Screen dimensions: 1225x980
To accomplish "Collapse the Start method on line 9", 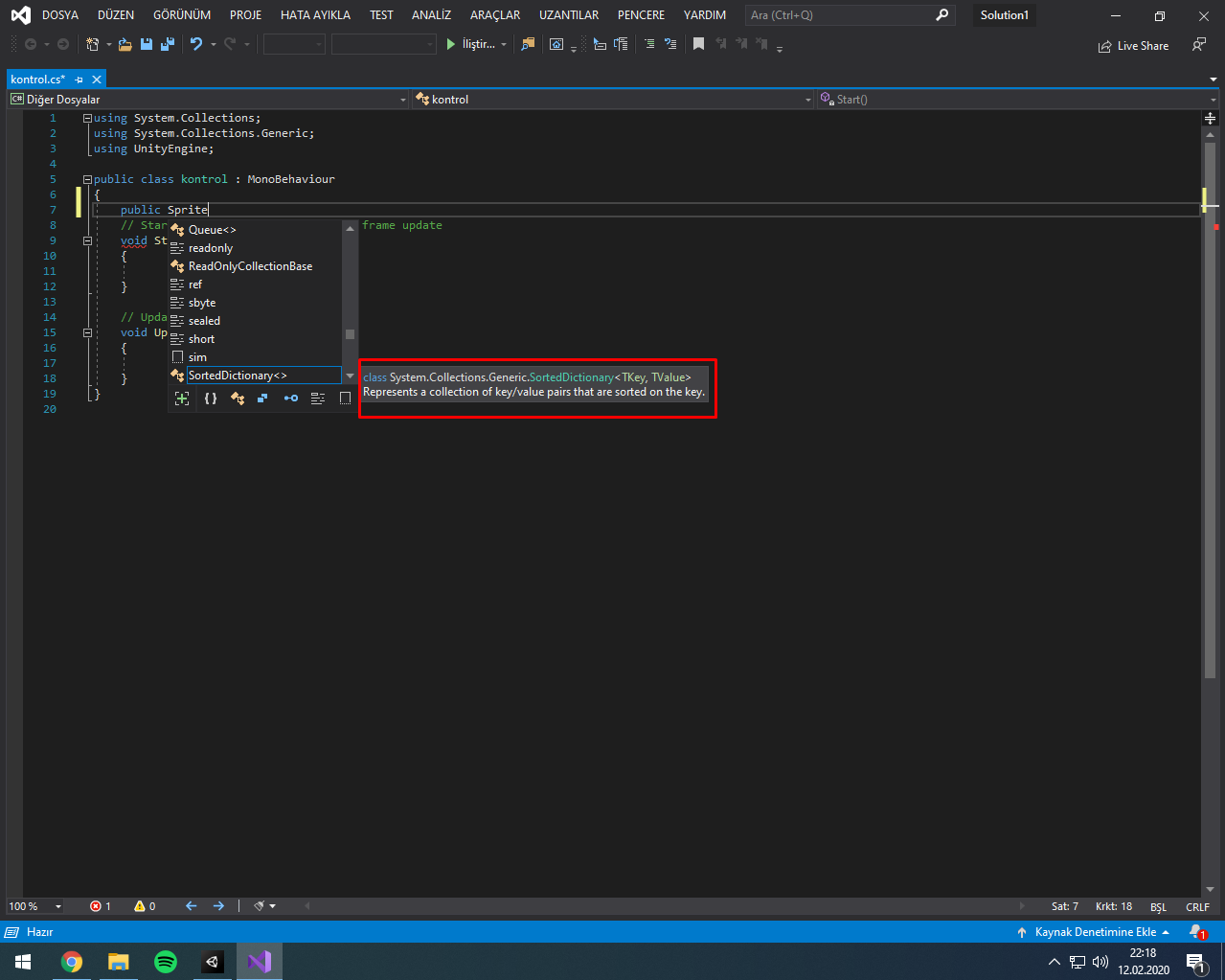I will (87, 240).
